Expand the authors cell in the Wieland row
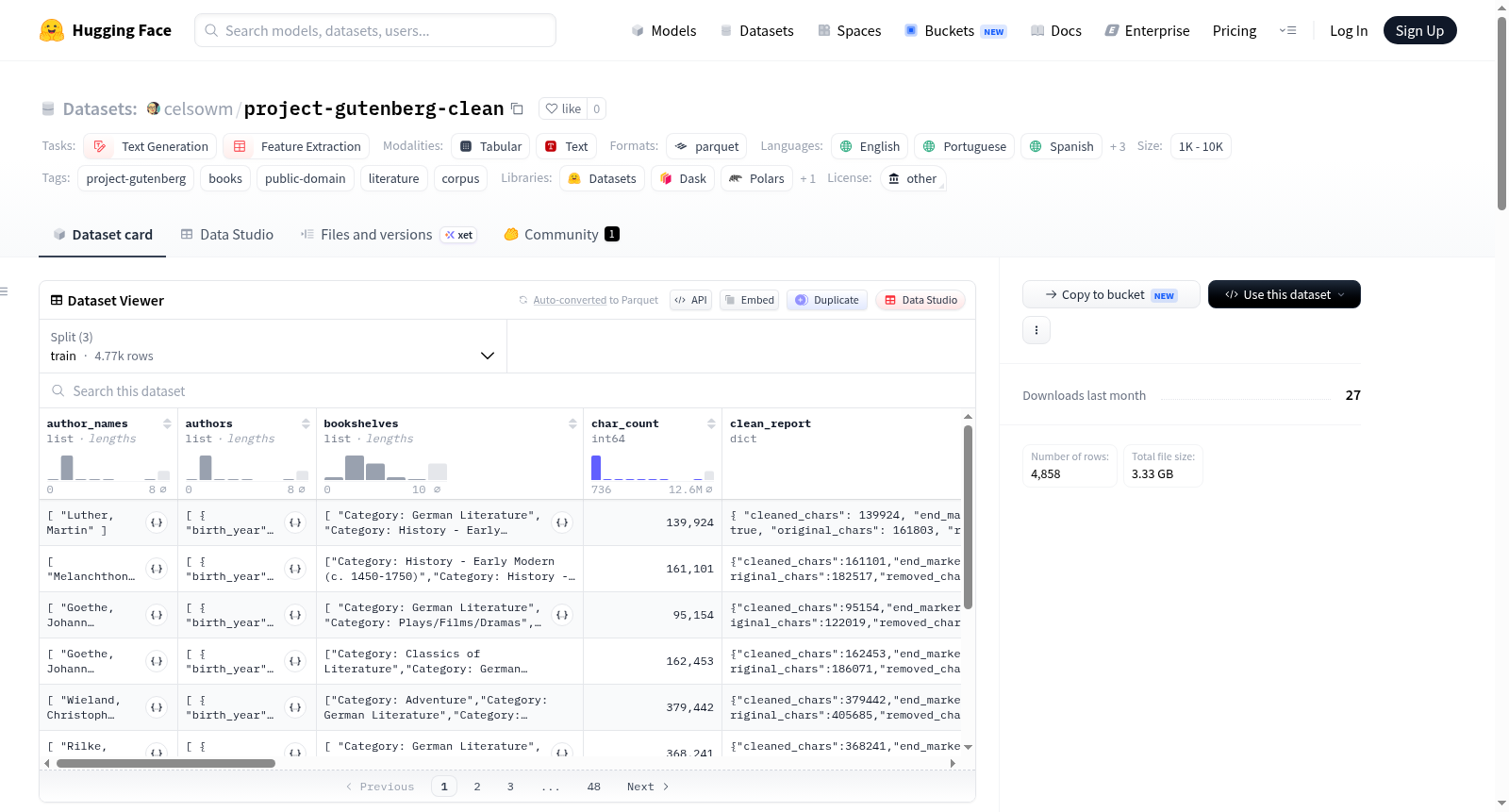This screenshot has width=1509, height=812. point(295,707)
